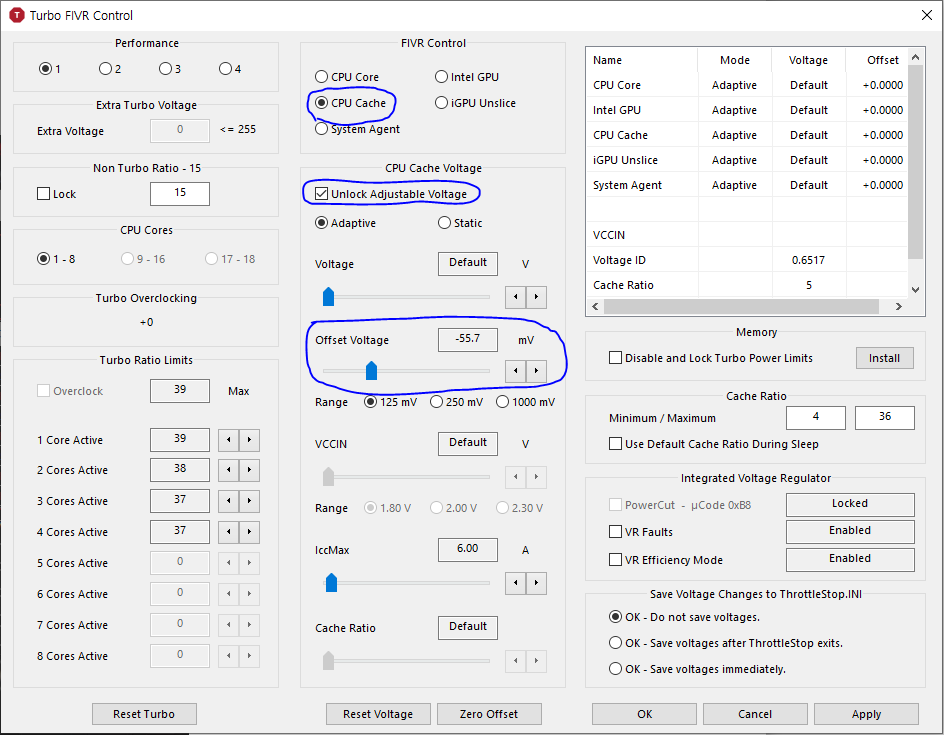Increase IccMax with right arrow
Image resolution: width=944 pixels, height=735 pixels.
pyautogui.click(x=536, y=583)
